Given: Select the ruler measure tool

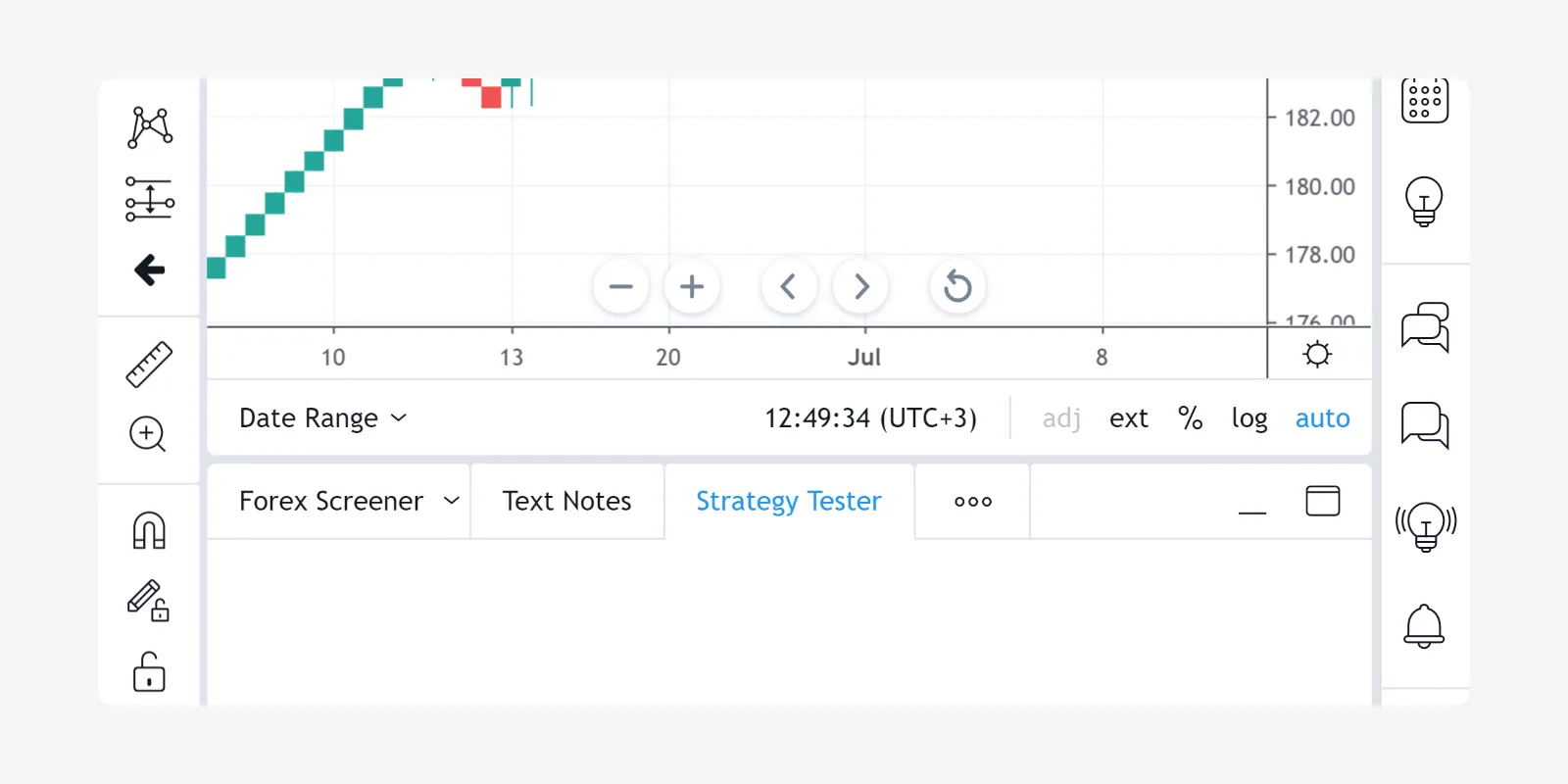Looking at the screenshot, I should click(x=149, y=365).
